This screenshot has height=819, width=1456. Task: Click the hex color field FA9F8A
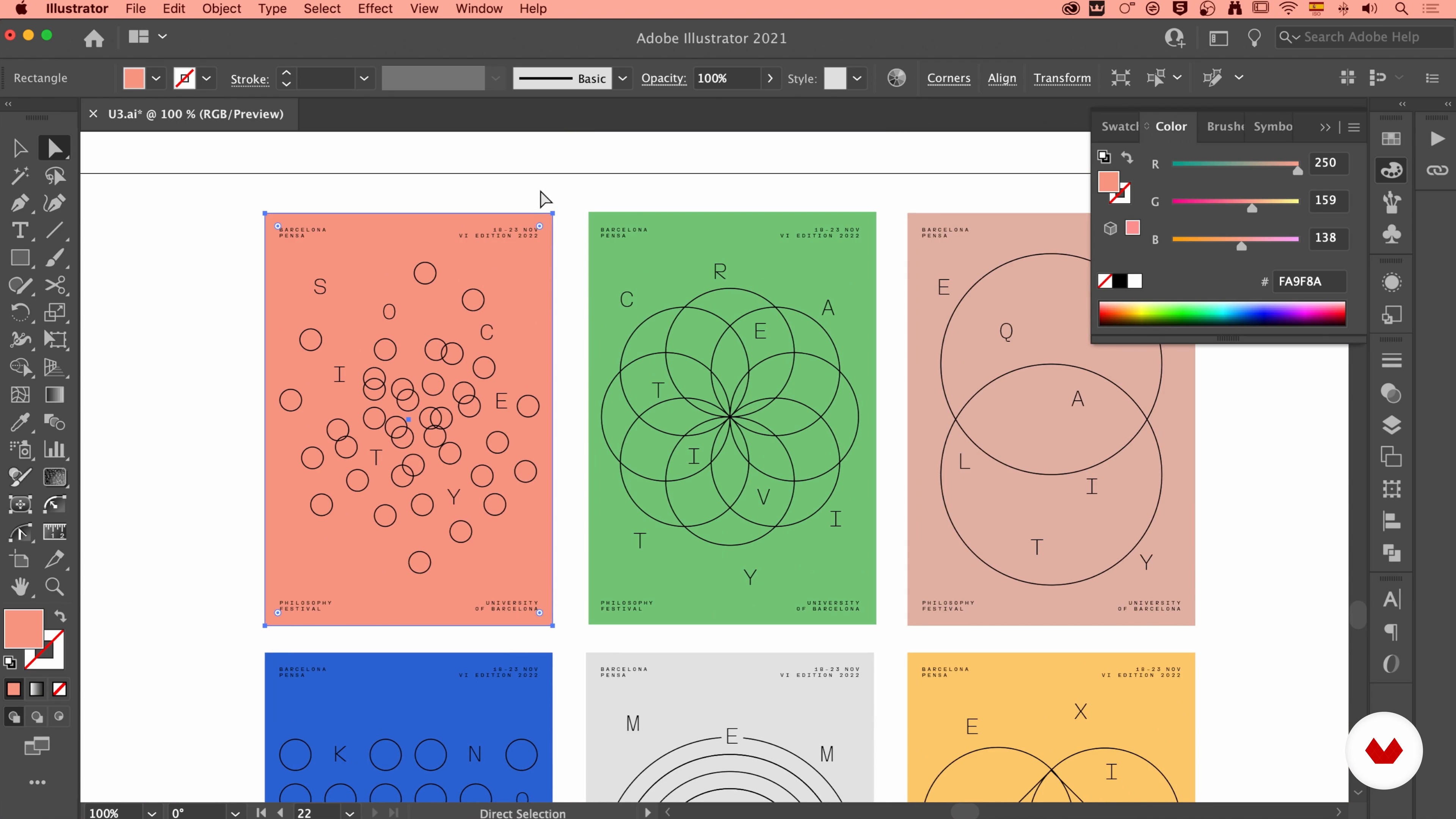1309,281
